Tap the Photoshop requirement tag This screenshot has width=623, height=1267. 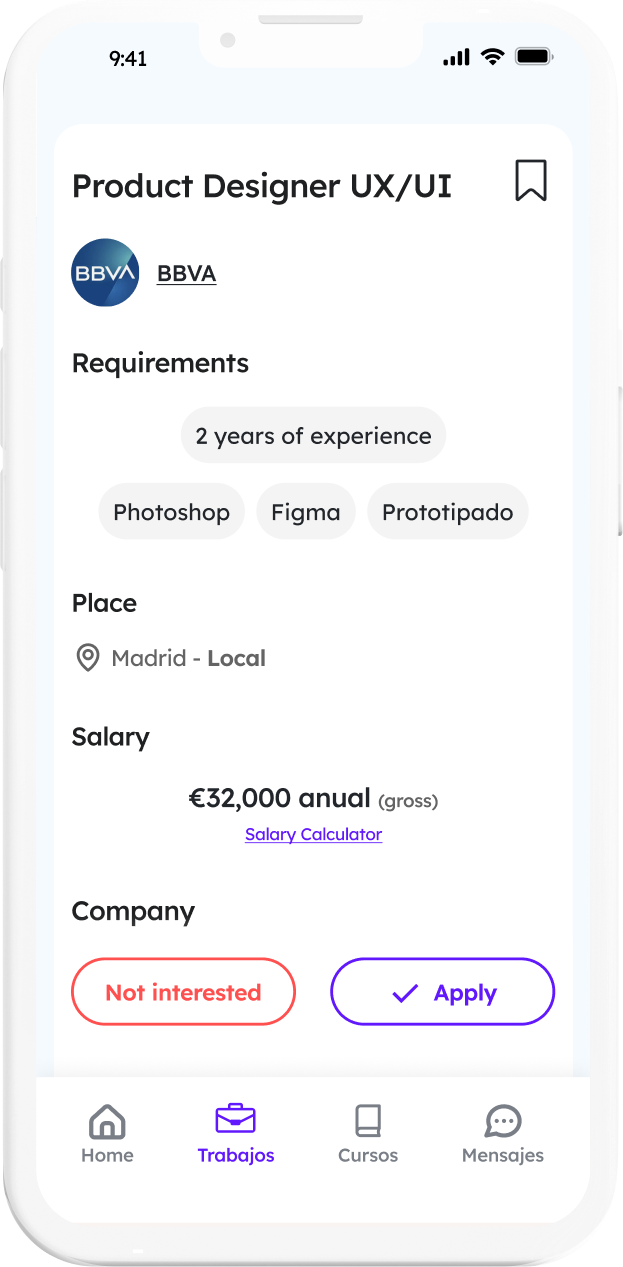coord(171,512)
